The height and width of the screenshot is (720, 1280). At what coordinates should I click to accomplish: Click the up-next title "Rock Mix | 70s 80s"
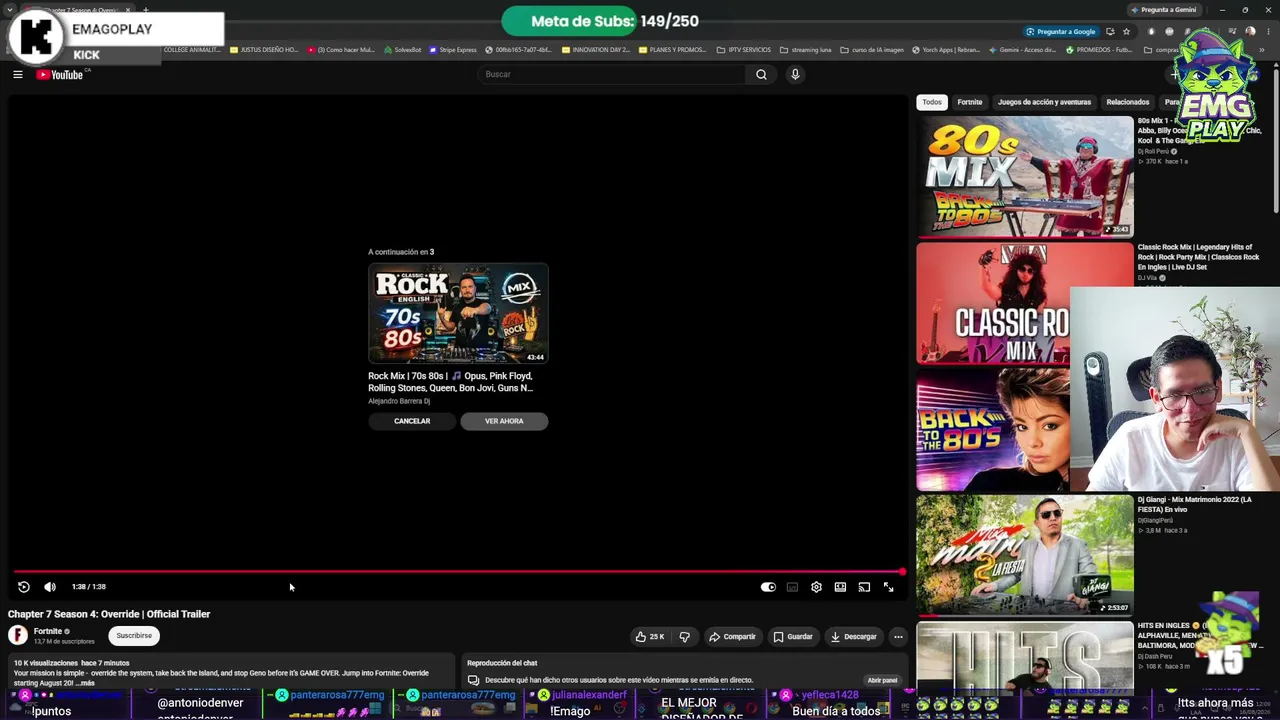[451, 382]
